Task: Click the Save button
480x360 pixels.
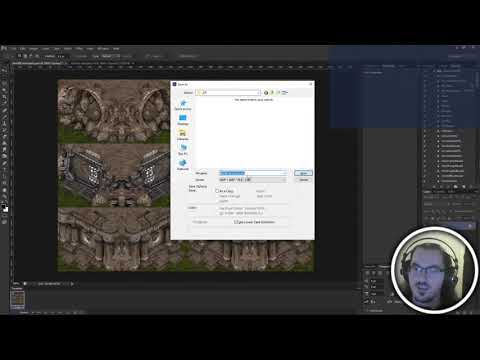Action: click(x=303, y=173)
